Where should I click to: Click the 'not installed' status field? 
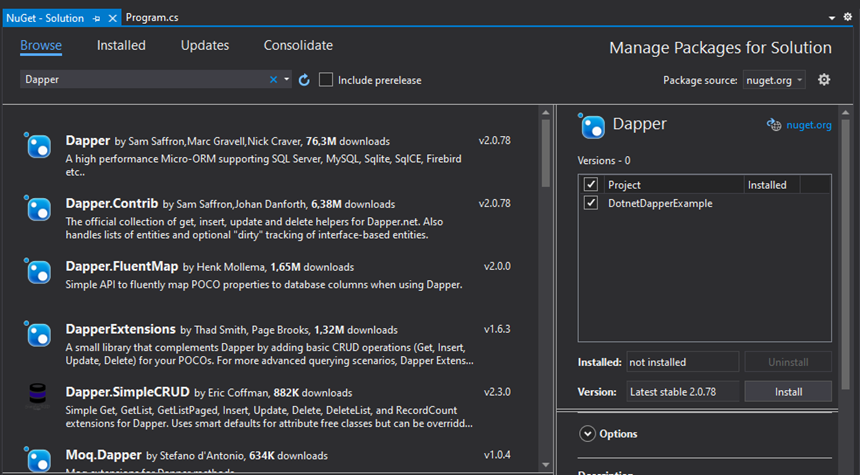[x=682, y=362]
